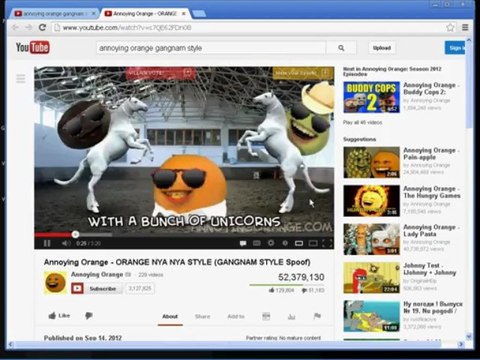Click the video title text under the player
480x360 pixels.
click(x=177, y=262)
